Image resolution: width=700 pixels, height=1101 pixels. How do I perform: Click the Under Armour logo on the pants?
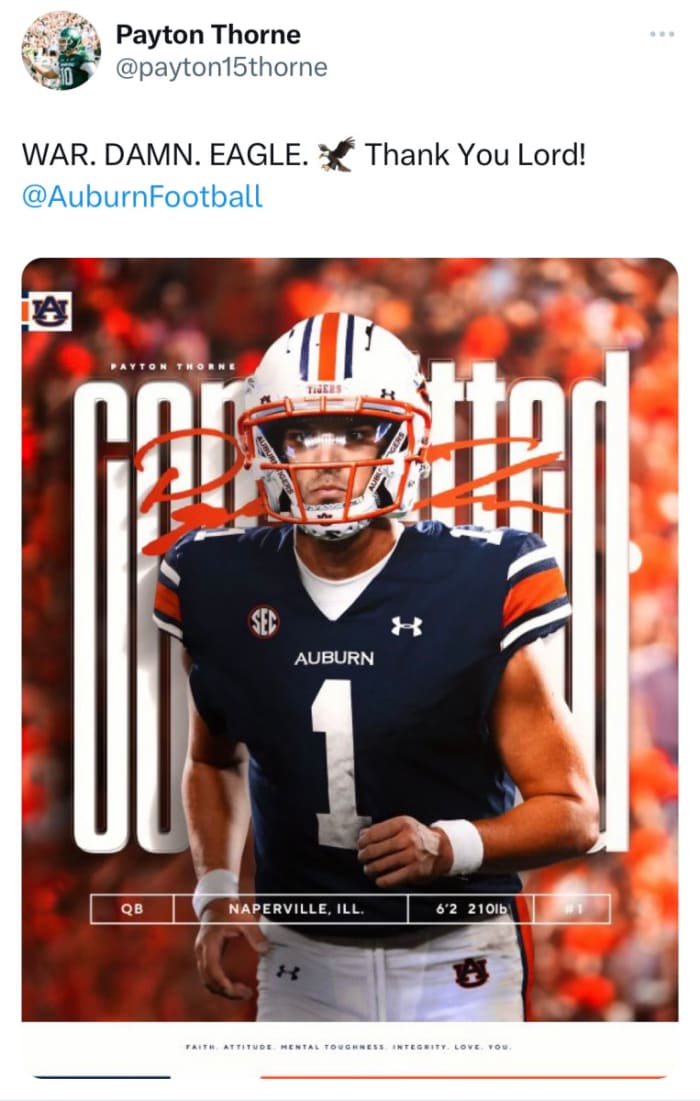click(x=287, y=971)
